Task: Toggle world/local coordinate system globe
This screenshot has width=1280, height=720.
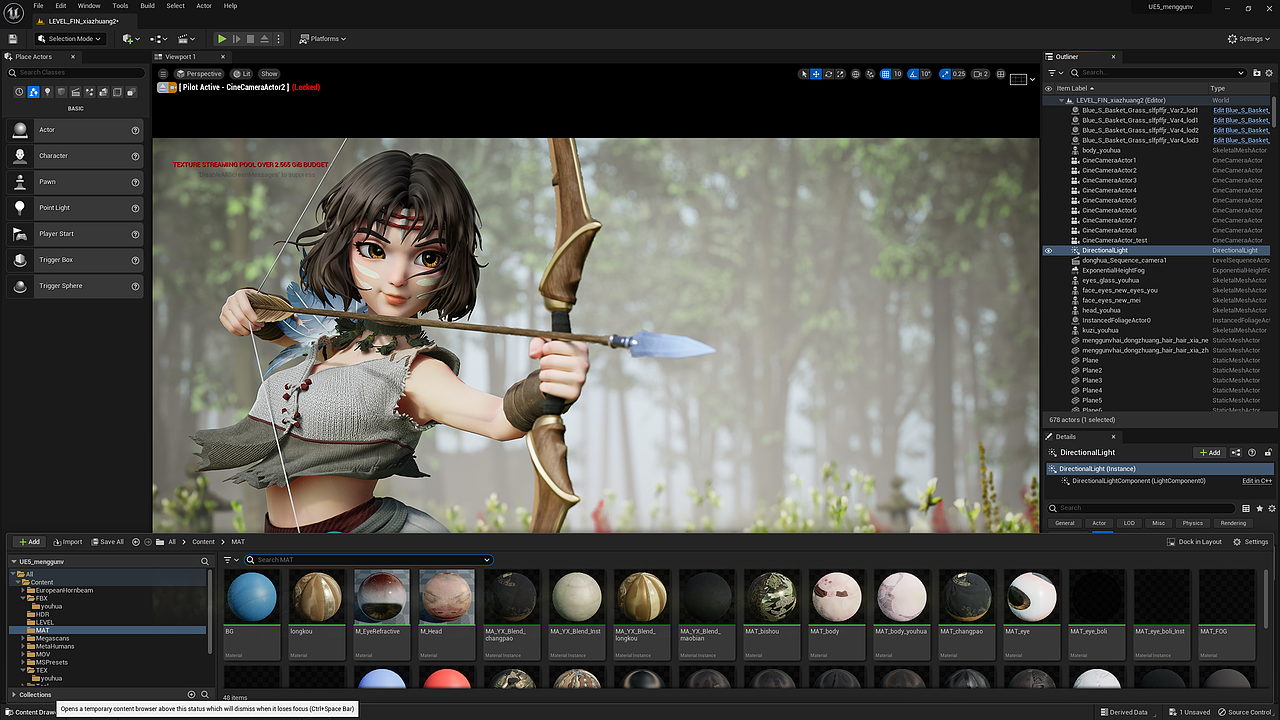Action: tap(856, 74)
